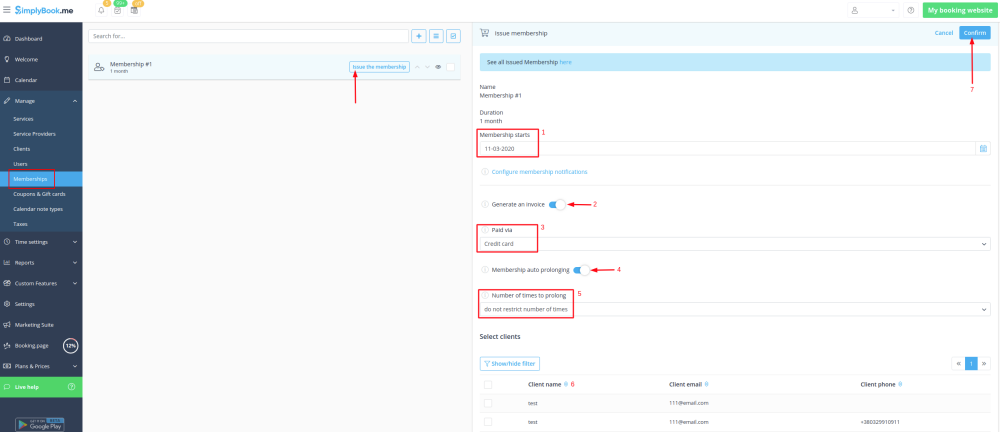Toggle the Generate an invoice switch
This screenshot has height=432, width=1000.
pos(556,204)
